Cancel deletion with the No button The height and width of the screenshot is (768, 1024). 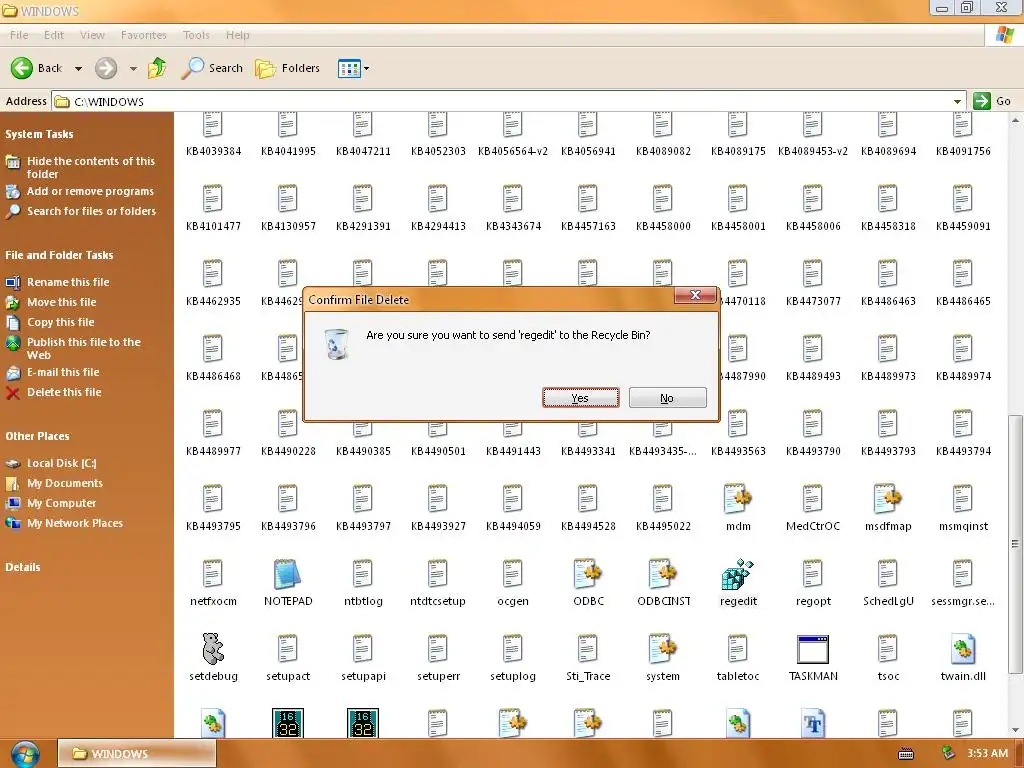(667, 398)
